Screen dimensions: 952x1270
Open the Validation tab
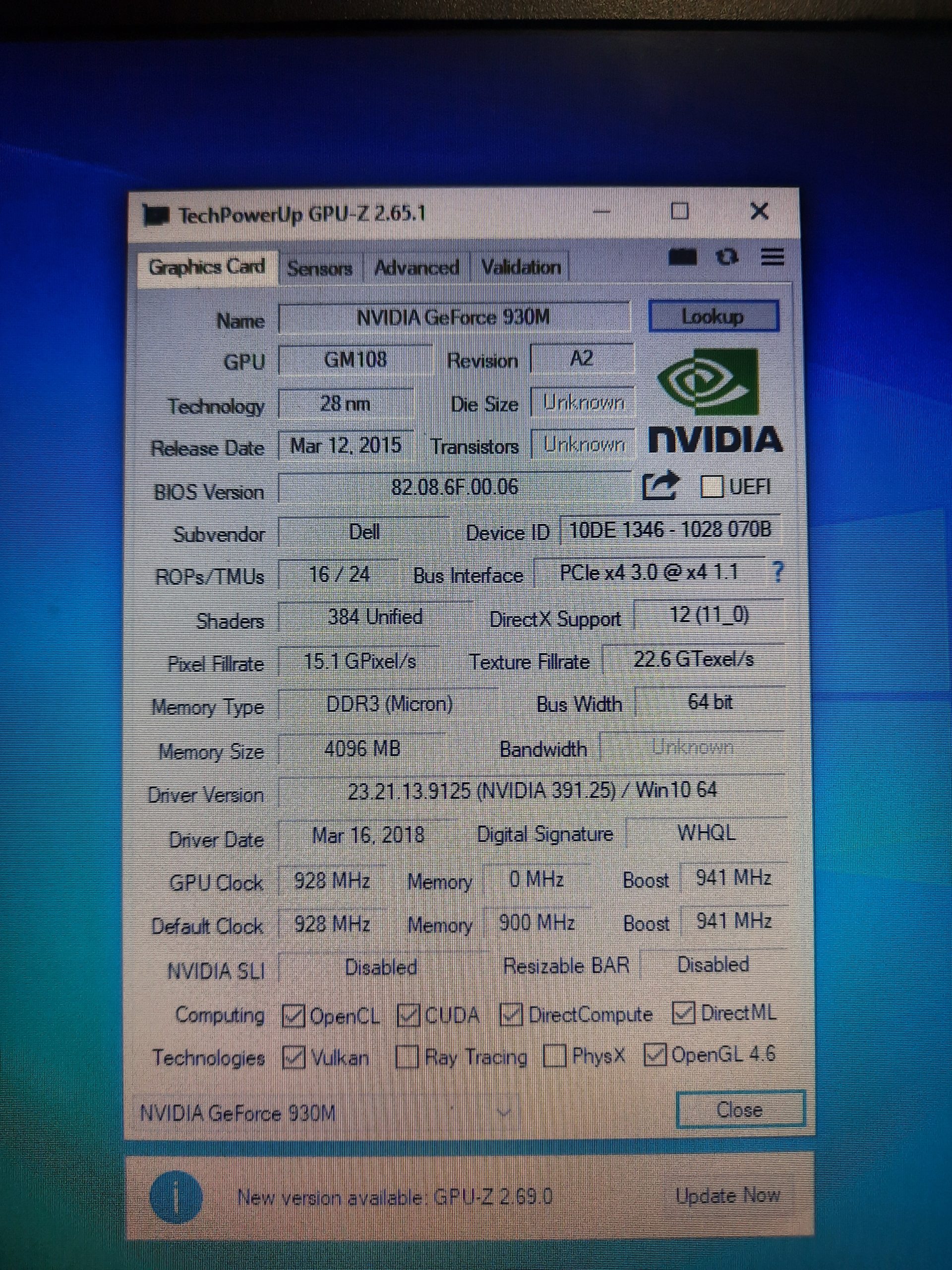521,267
